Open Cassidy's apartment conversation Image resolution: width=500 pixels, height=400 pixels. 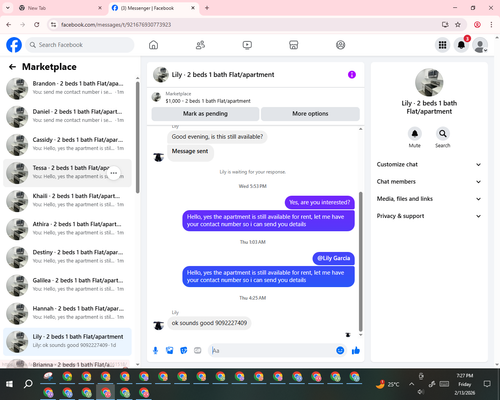click(67, 145)
